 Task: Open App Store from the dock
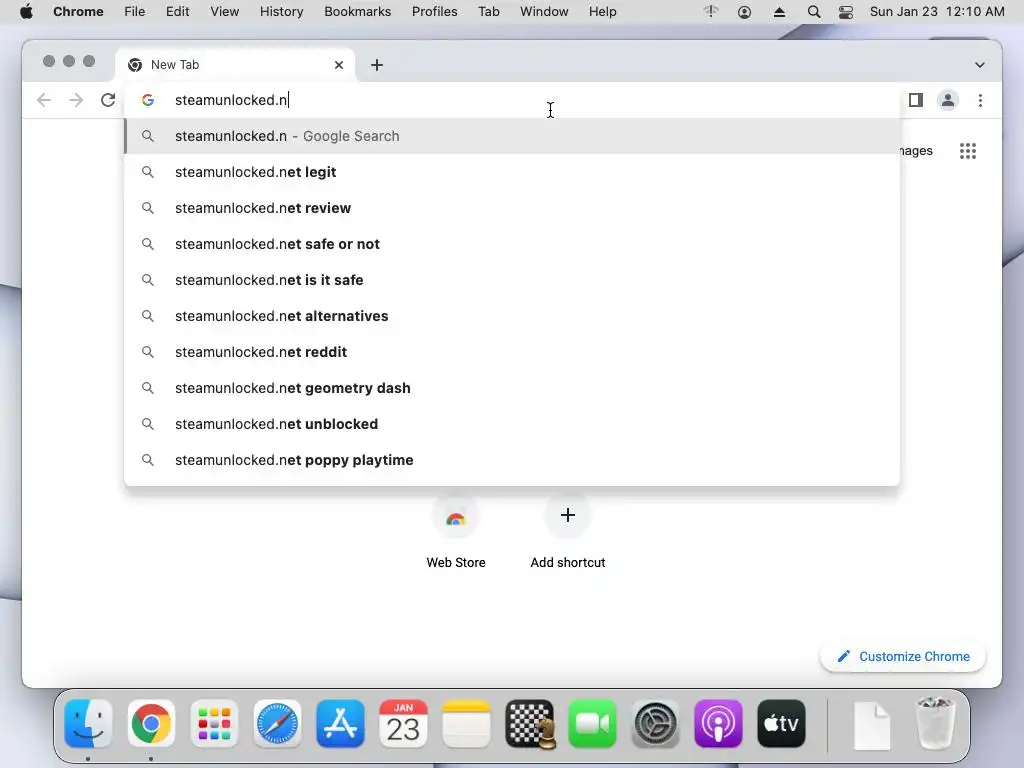340,724
